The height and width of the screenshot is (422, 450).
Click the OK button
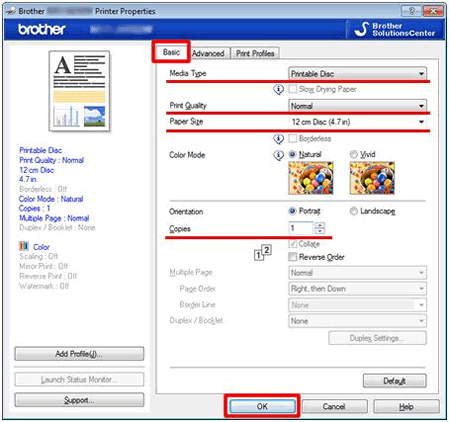coord(262,406)
